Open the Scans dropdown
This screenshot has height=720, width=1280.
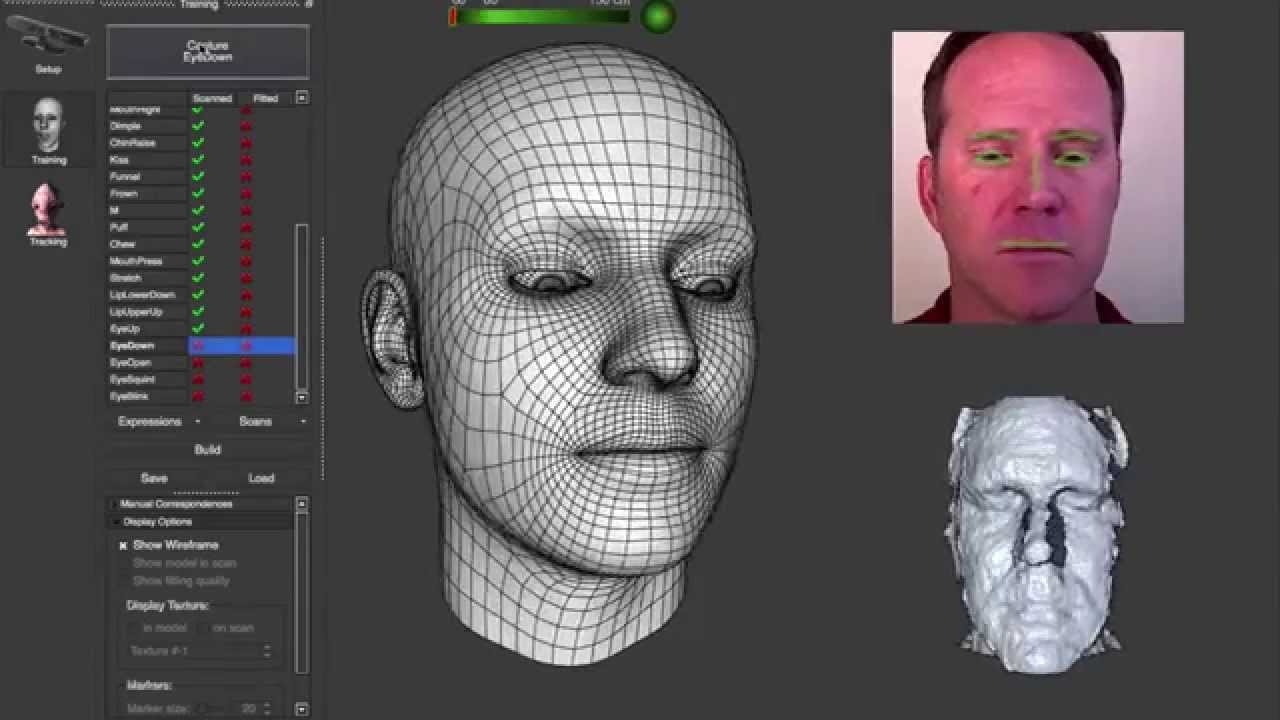[262, 421]
